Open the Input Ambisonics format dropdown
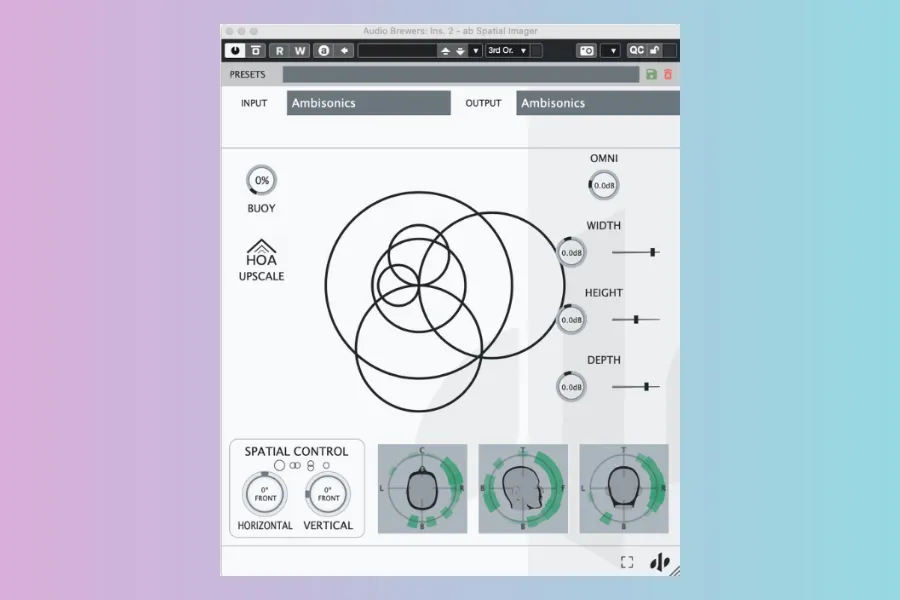 (368, 103)
